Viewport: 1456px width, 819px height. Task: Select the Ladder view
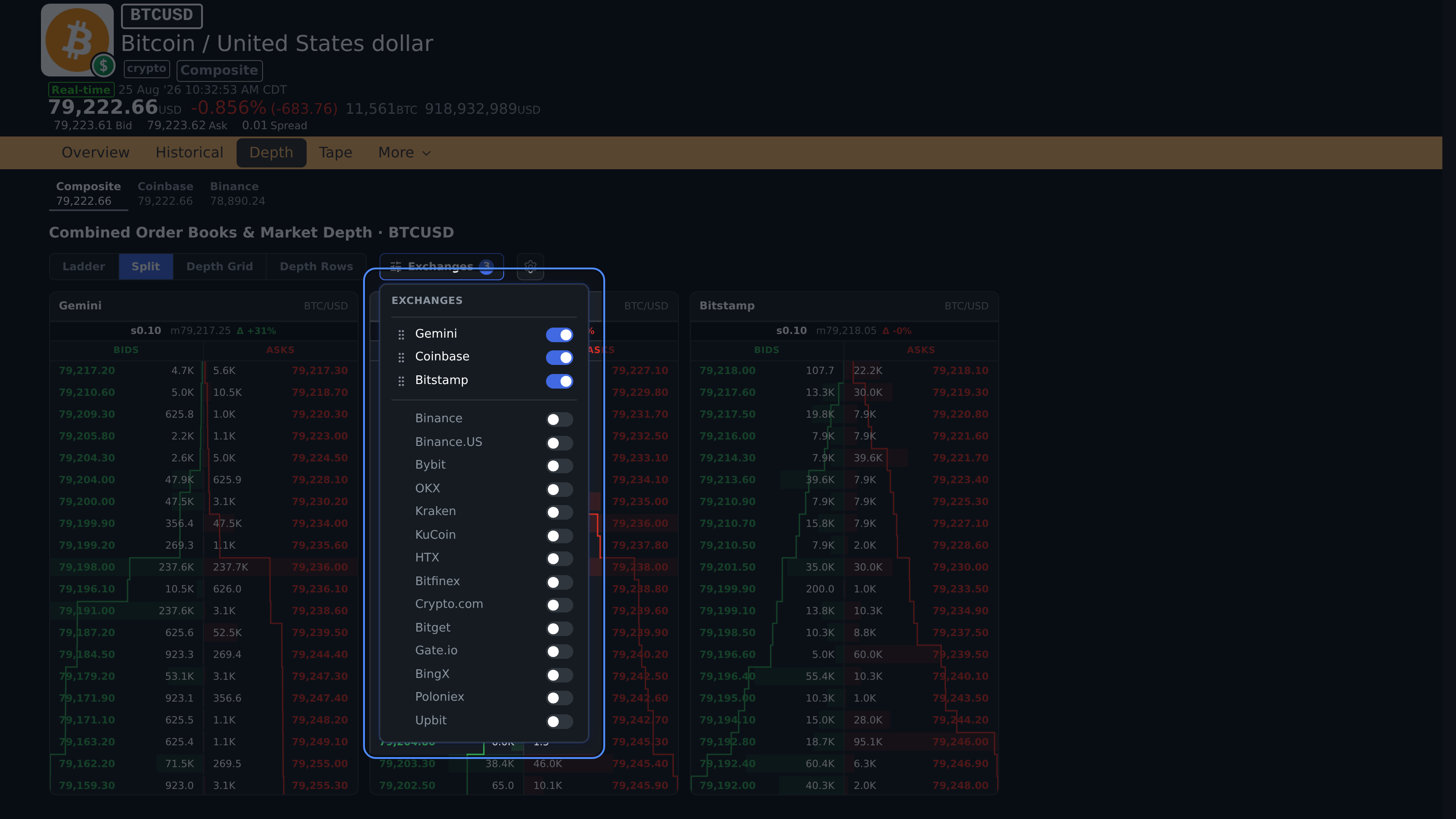(84, 266)
